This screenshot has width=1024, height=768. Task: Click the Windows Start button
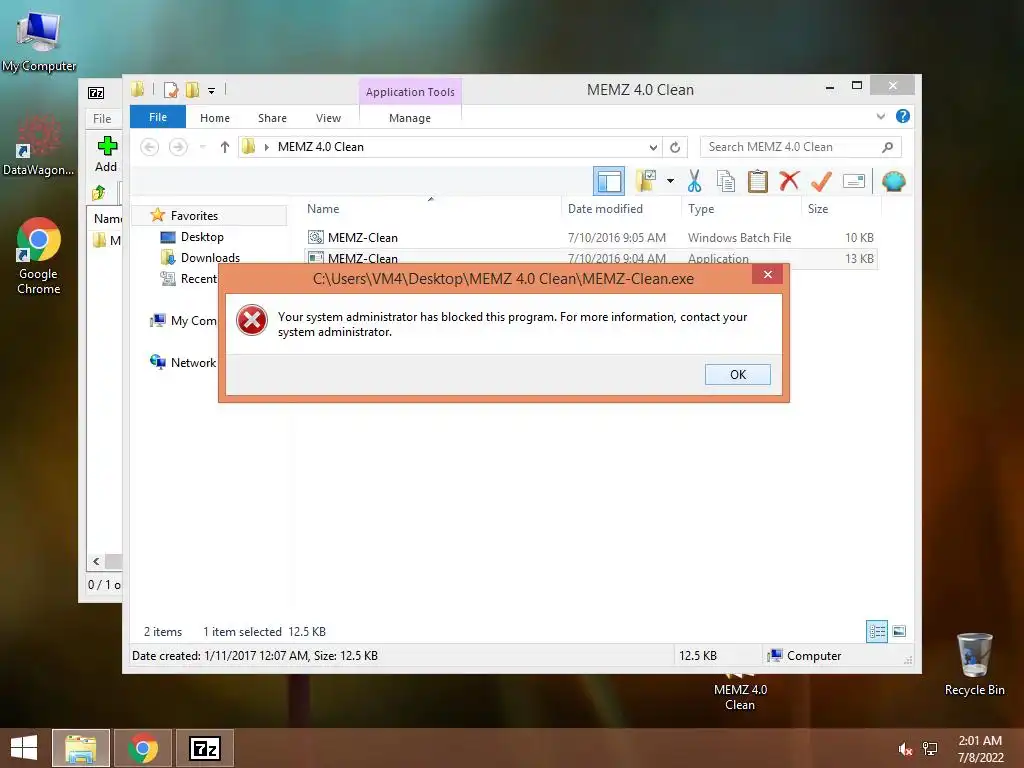coord(24,748)
